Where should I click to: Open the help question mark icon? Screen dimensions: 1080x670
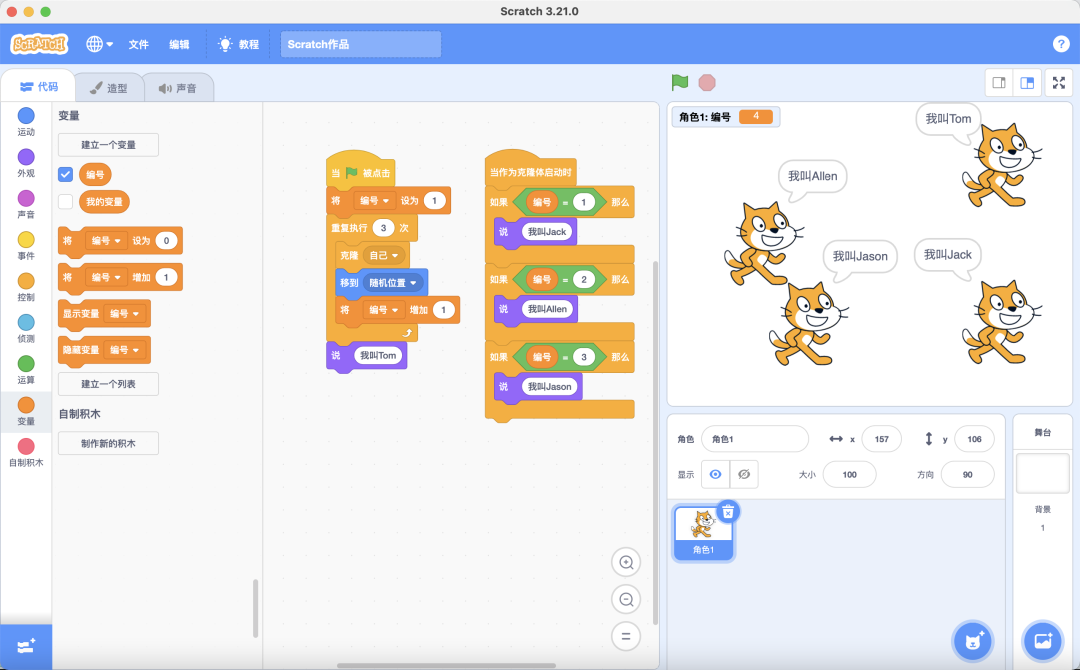(1061, 44)
